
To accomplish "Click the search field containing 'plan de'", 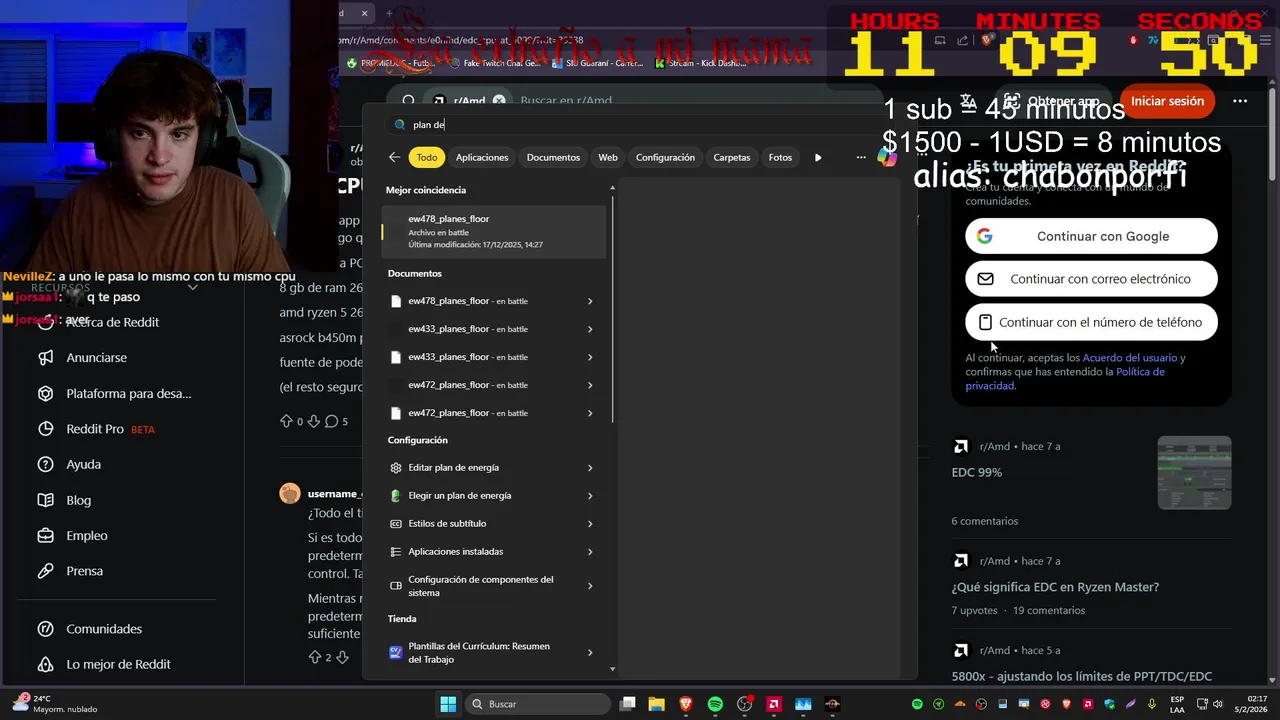I will 640,125.
